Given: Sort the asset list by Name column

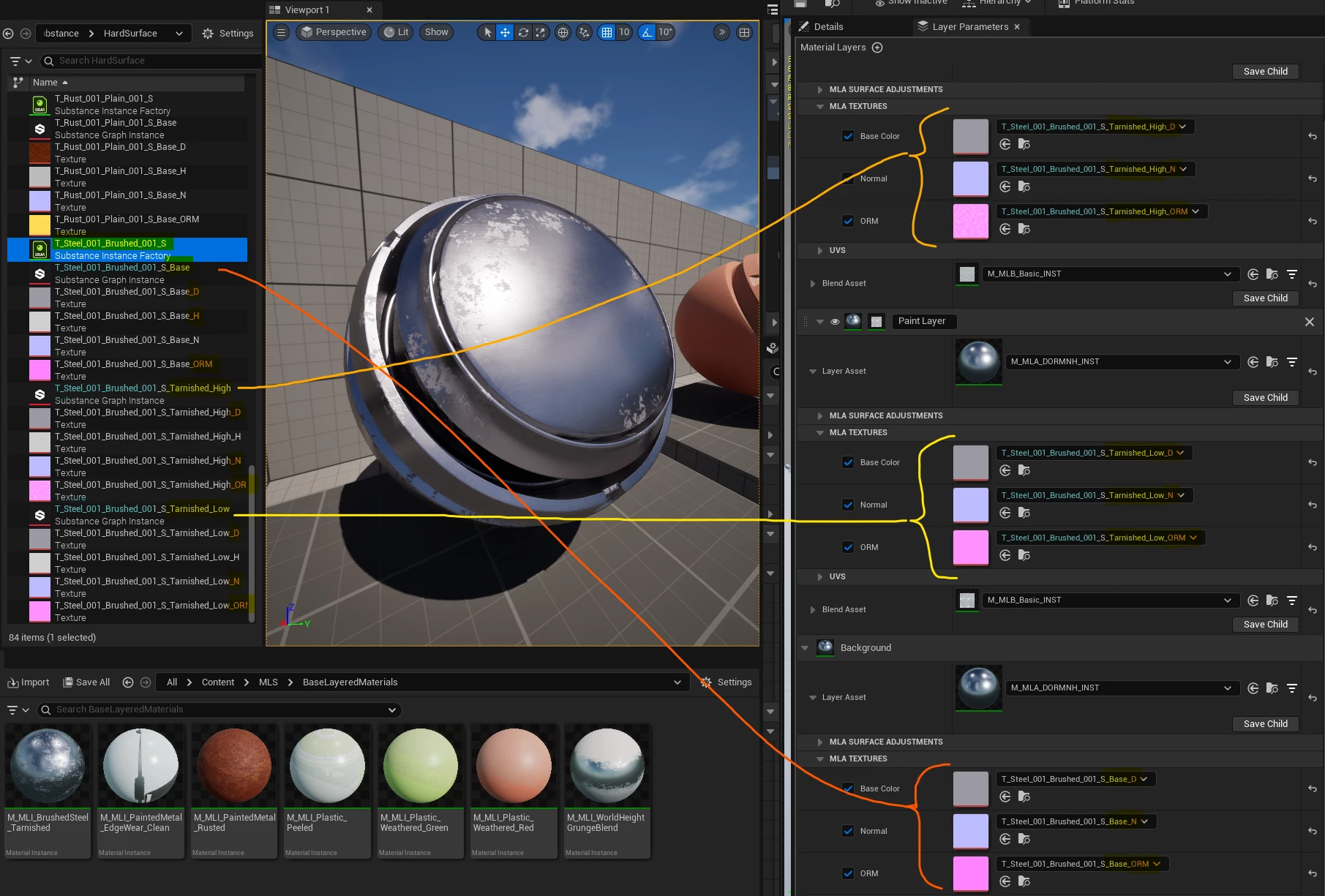Looking at the screenshot, I should 138,83.
